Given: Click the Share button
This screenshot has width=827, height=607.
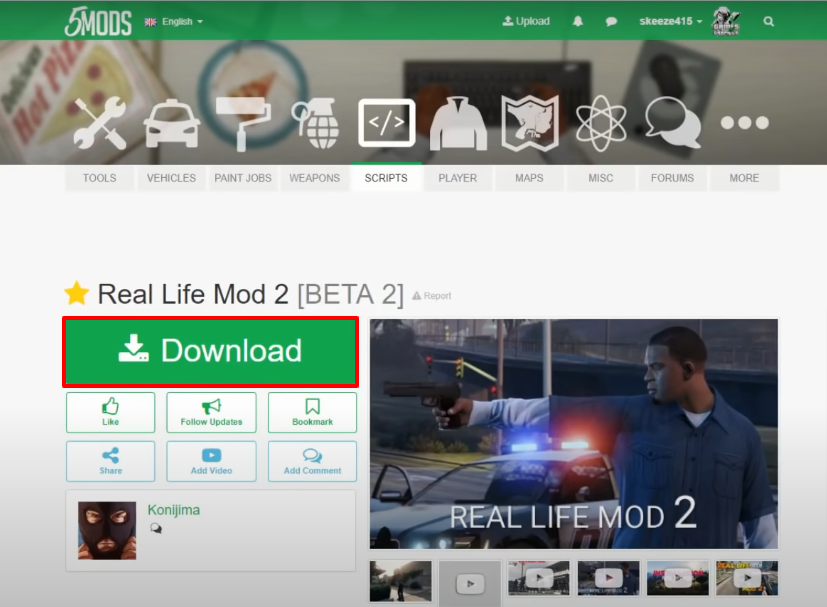Looking at the screenshot, I should pos(111,461).
